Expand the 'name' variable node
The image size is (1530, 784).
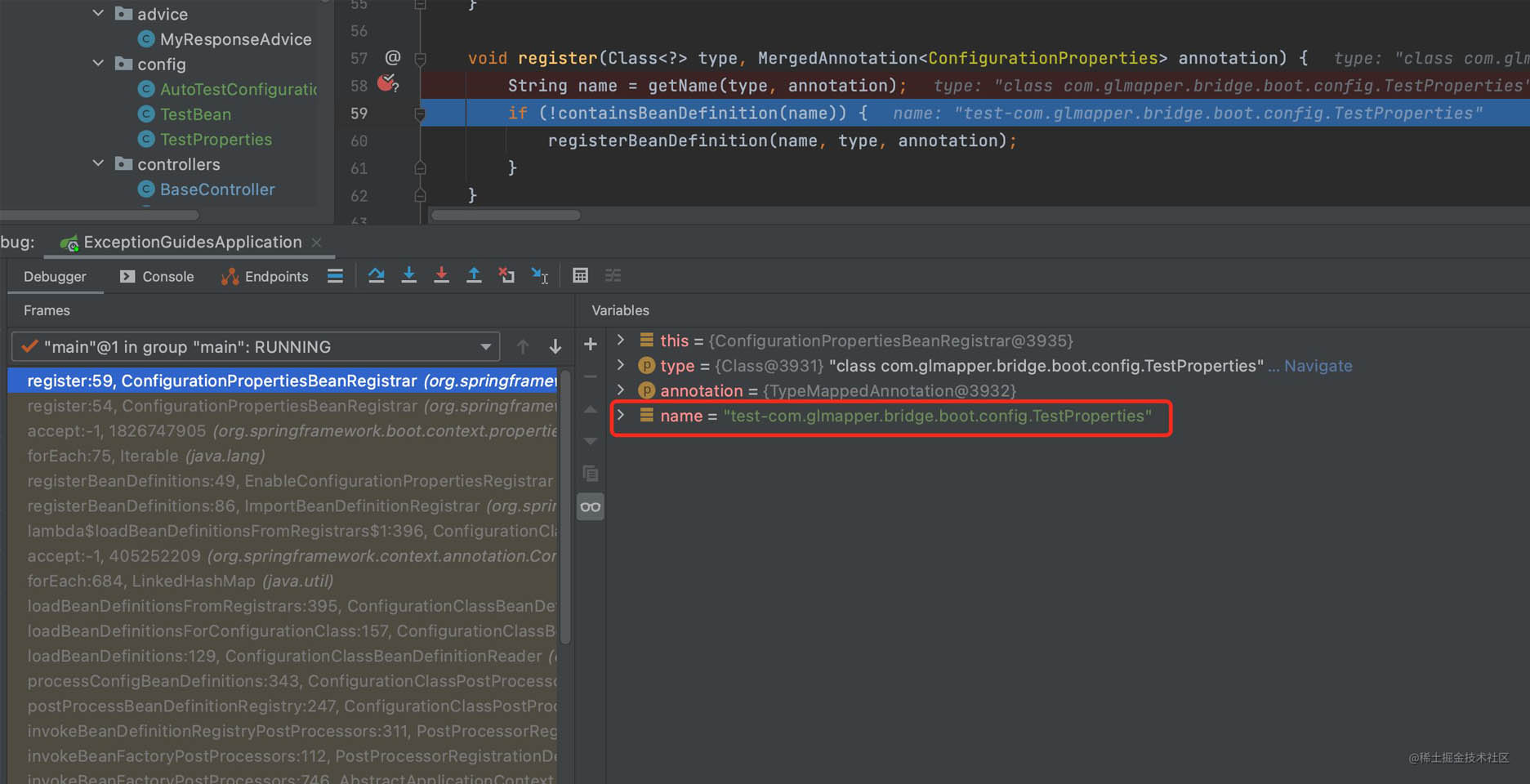(621, 415)
